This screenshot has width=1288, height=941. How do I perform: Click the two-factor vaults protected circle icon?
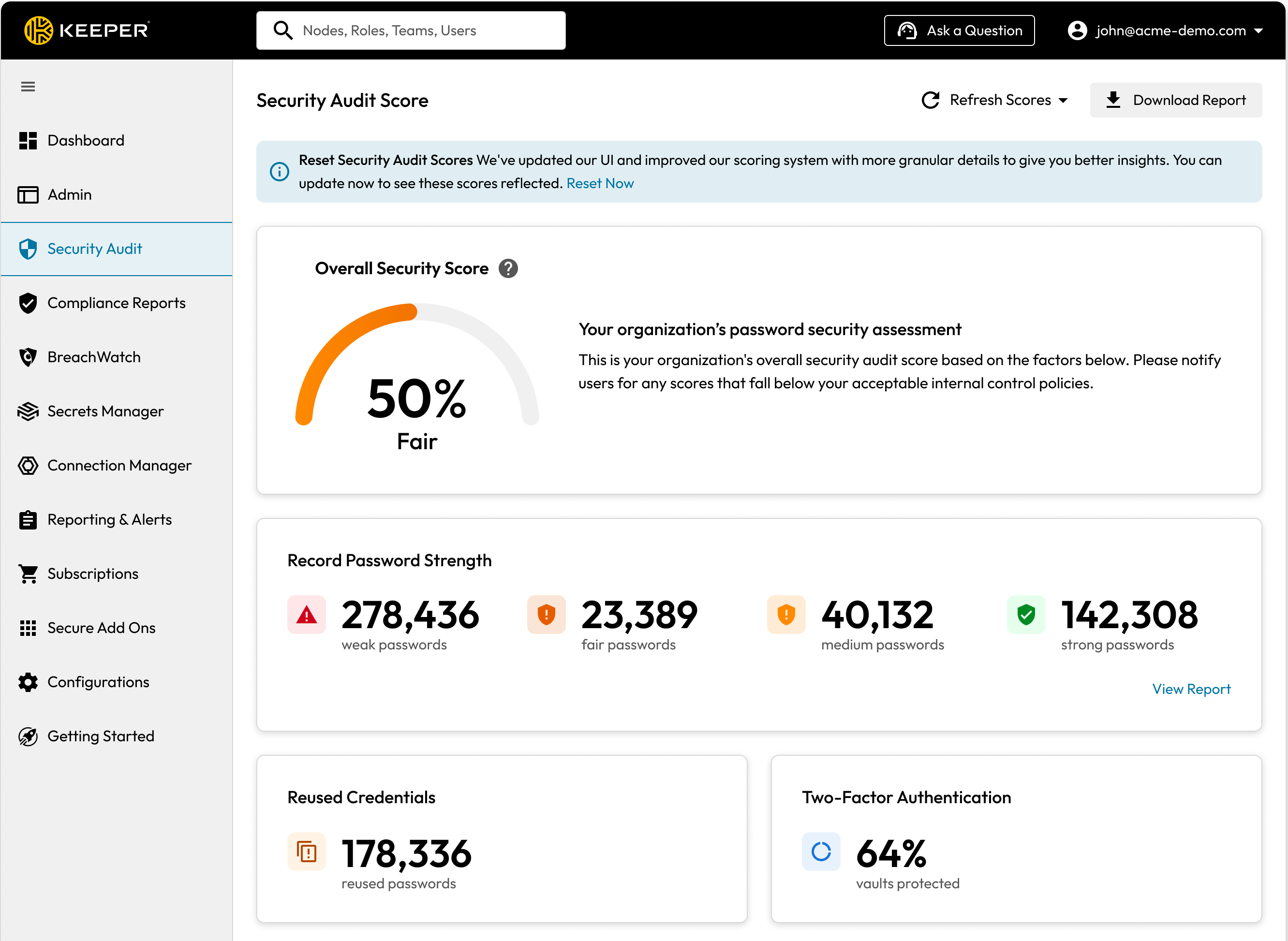point(820,852)
